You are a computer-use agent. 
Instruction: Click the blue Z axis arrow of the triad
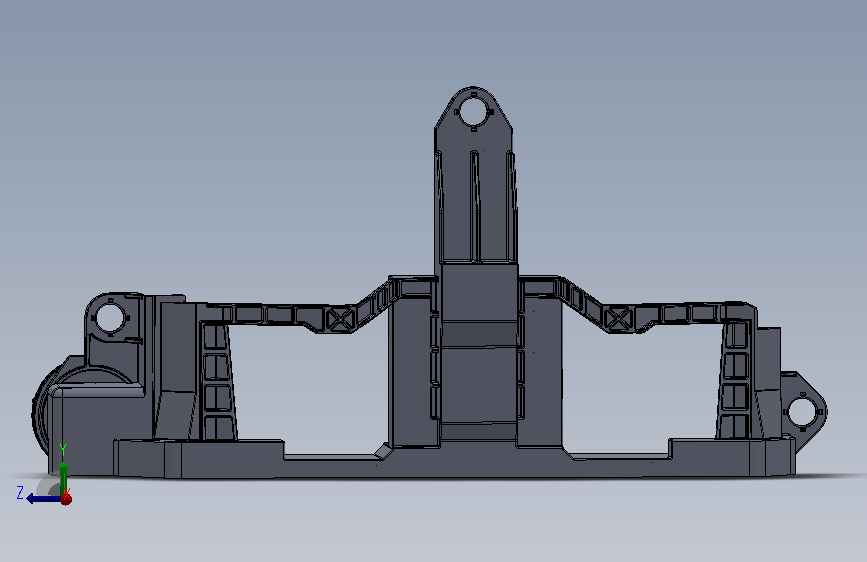coord(42,499)
